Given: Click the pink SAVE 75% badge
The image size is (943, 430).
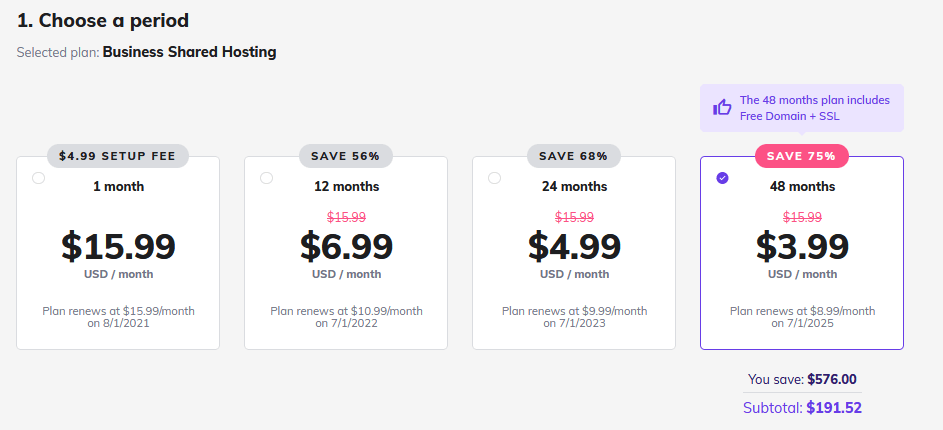Looking at the screenshot, I should pos(802,156).
